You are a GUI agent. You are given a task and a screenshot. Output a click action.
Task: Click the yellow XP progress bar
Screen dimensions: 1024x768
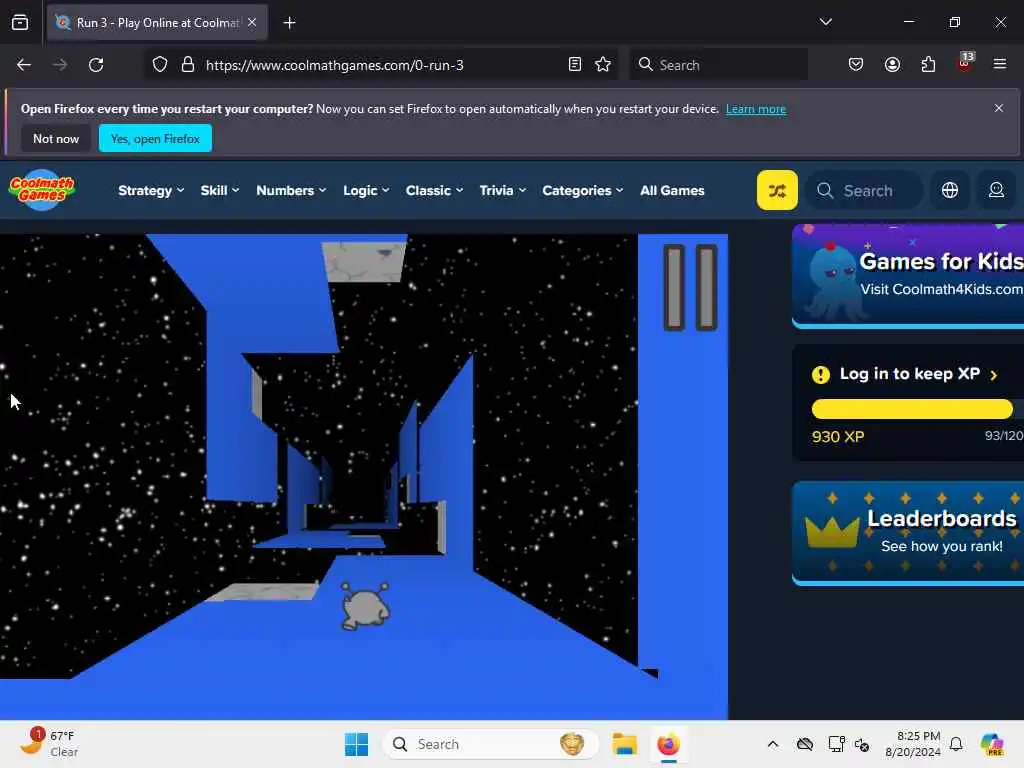912,409
